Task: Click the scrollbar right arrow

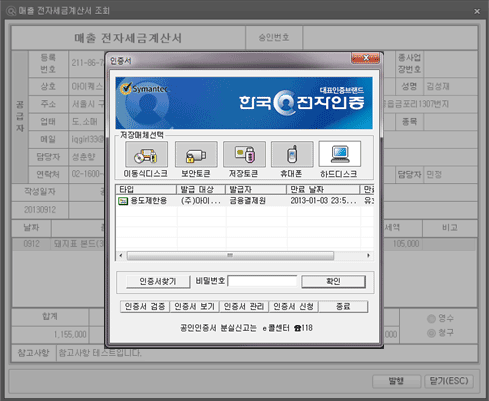Action: 368,256
